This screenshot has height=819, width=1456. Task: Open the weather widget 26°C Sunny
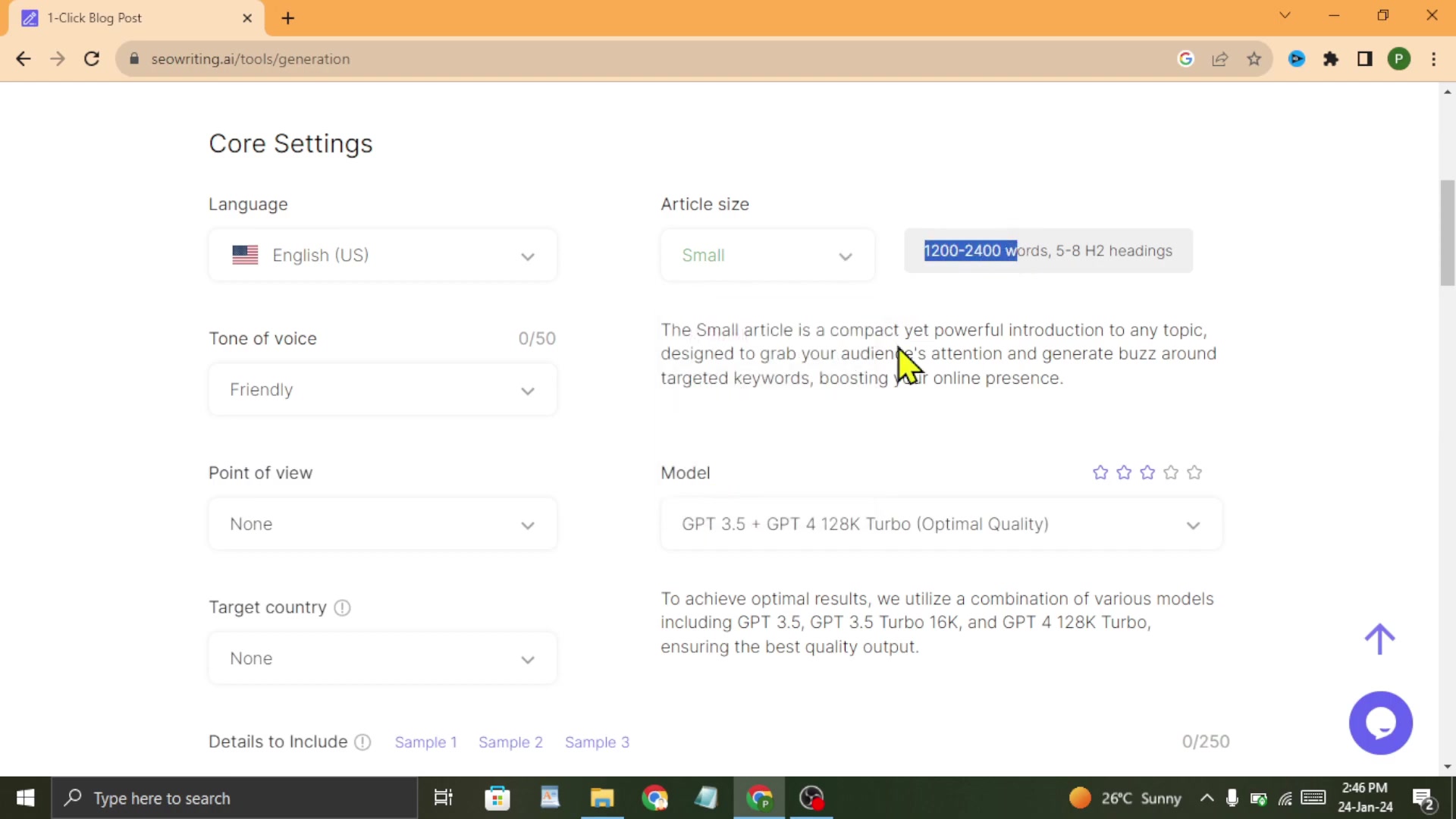(x=1125, y=798)
